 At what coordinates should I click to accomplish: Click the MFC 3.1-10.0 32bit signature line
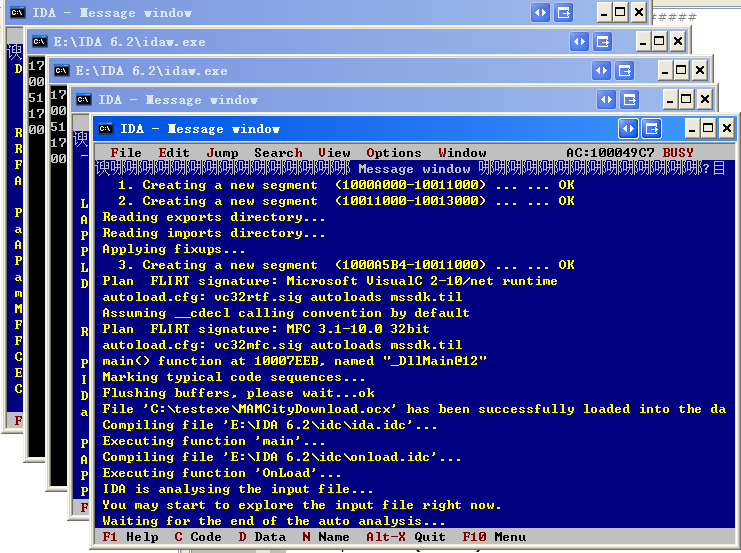(x=266, y=329)
